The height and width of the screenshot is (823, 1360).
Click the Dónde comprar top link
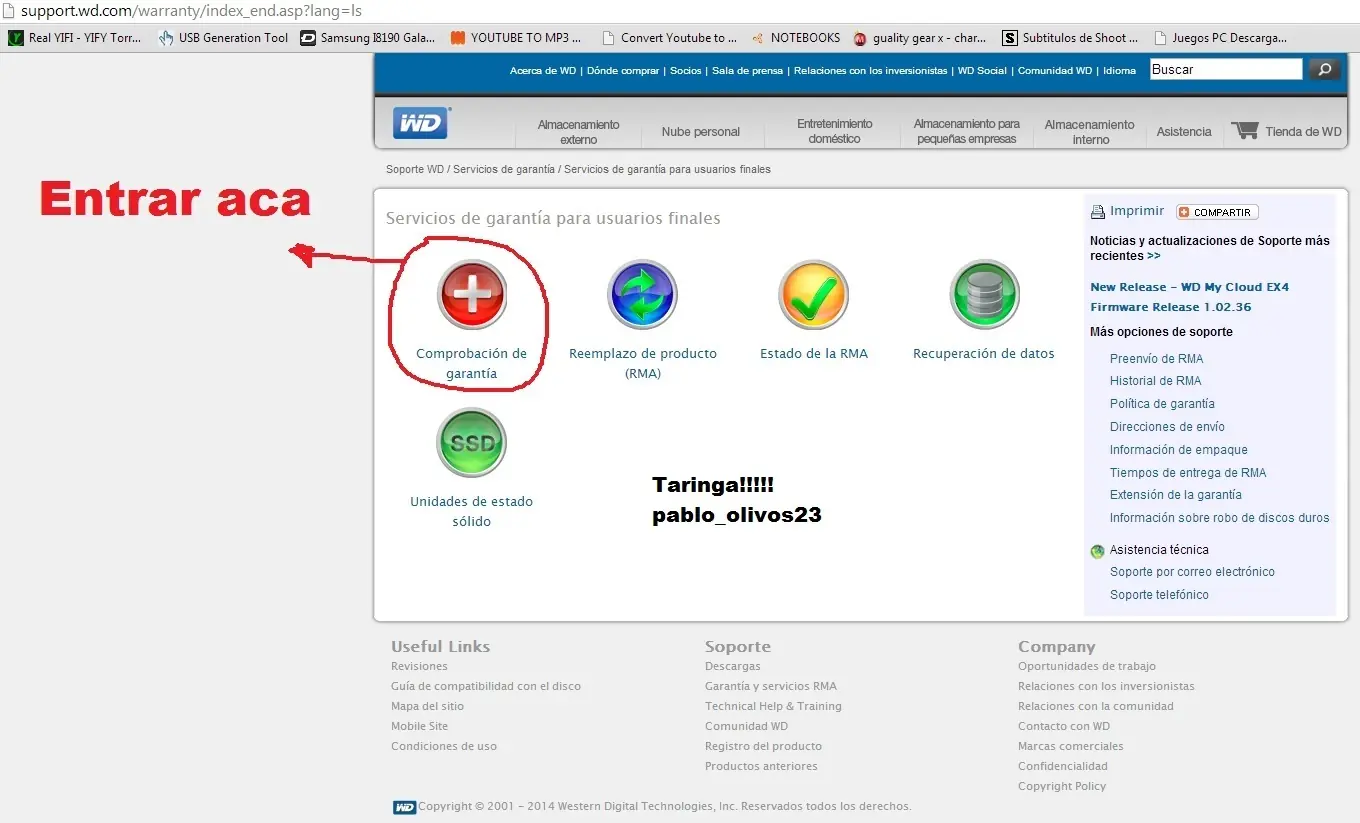click(x=623, y=71)
